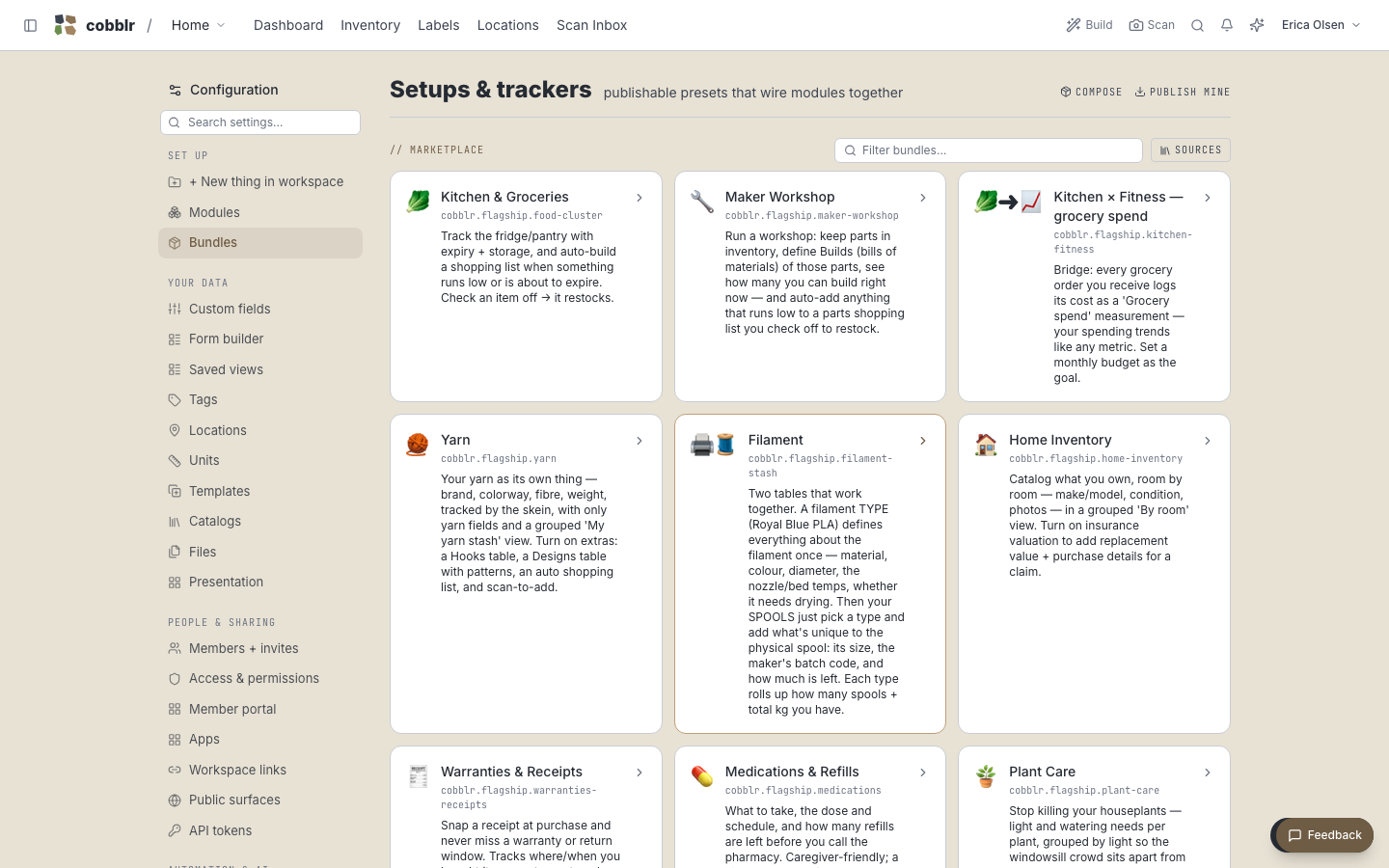
Task: Open the Apps settings item
Action: [260, 739]
